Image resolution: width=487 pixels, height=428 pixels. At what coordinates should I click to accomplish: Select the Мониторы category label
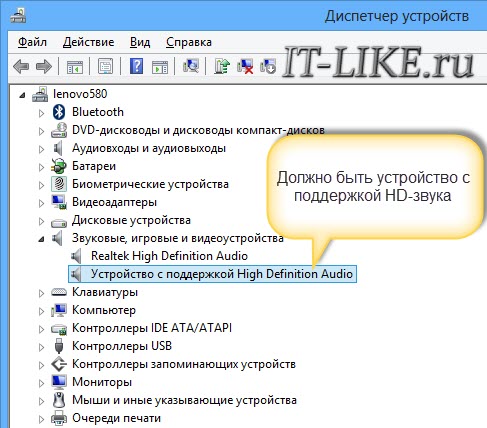(x=102, y=382)
